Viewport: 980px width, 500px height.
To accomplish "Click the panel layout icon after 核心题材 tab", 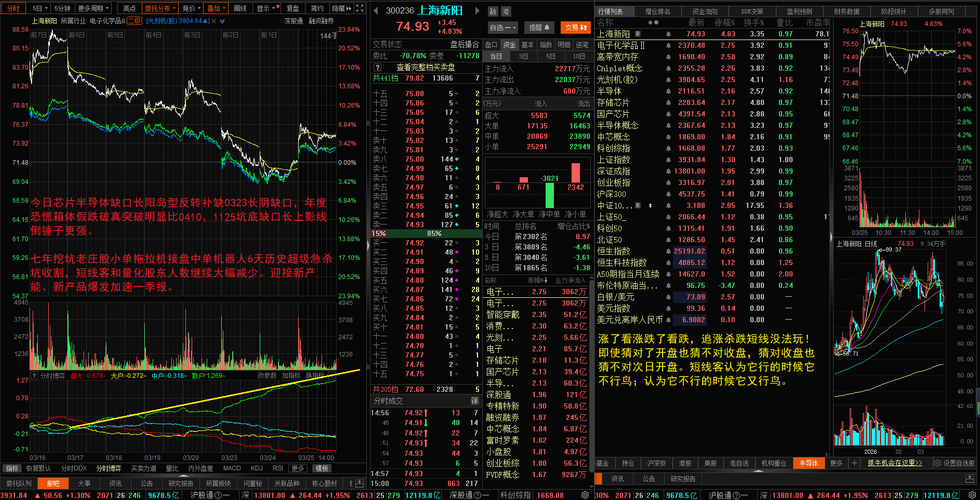I will [359, 483].
